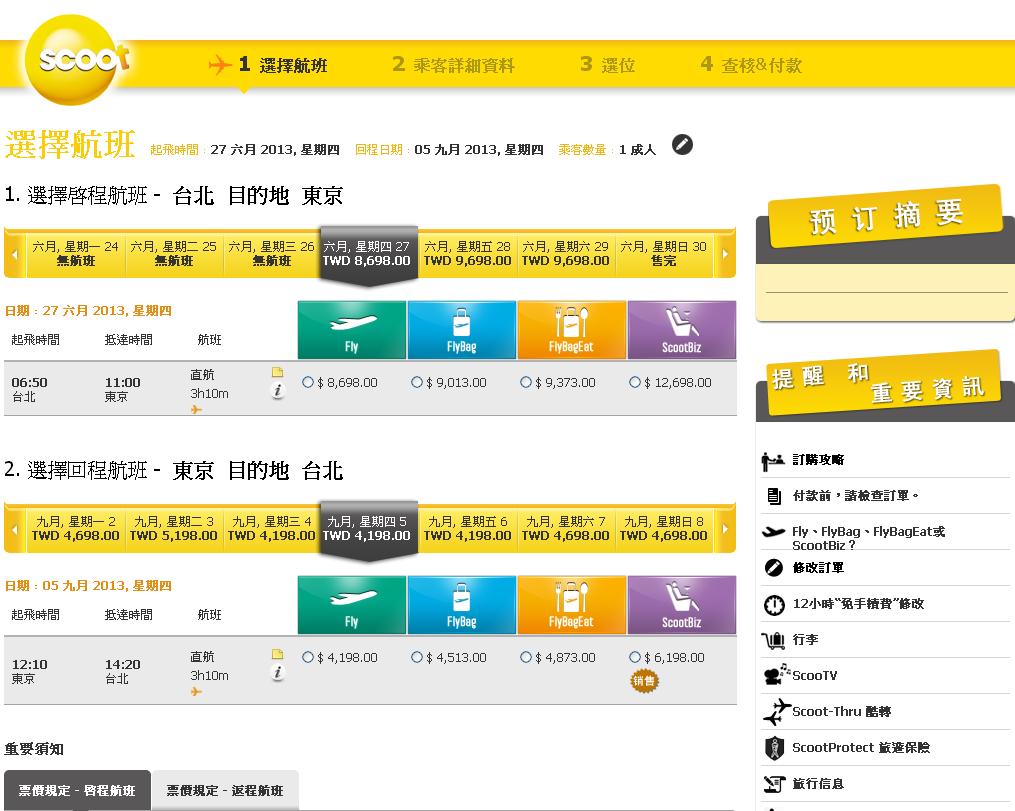Open the 行李 baggage link

(x=805, y=639)
